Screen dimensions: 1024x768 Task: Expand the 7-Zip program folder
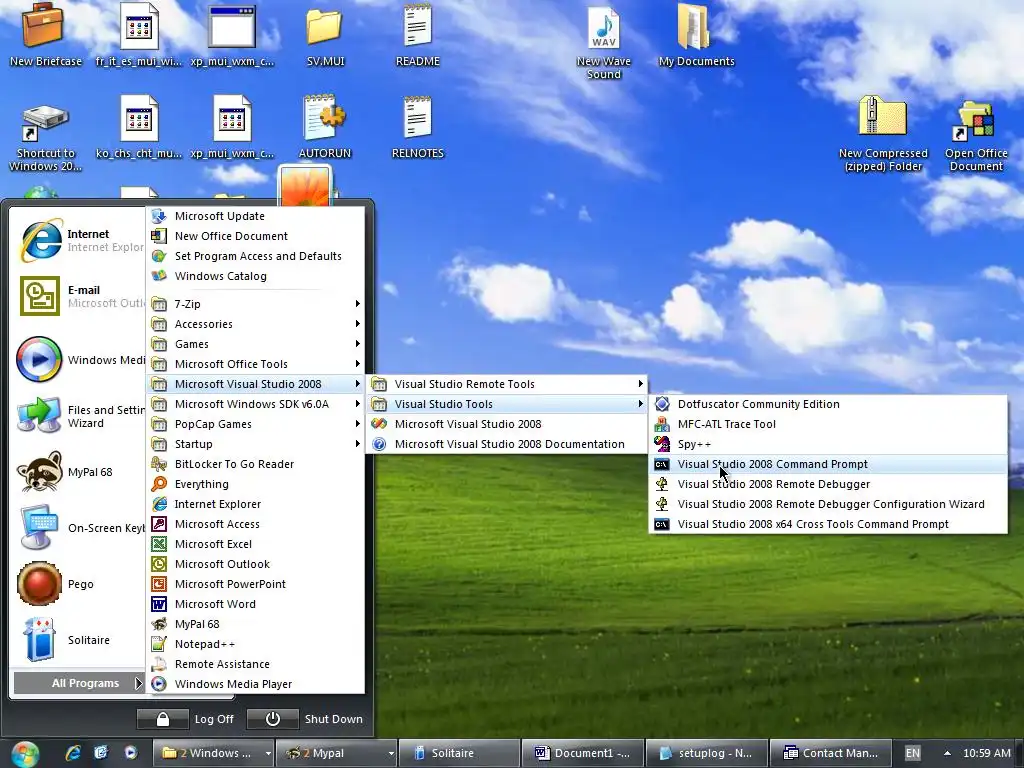click(x=256, y=304)
